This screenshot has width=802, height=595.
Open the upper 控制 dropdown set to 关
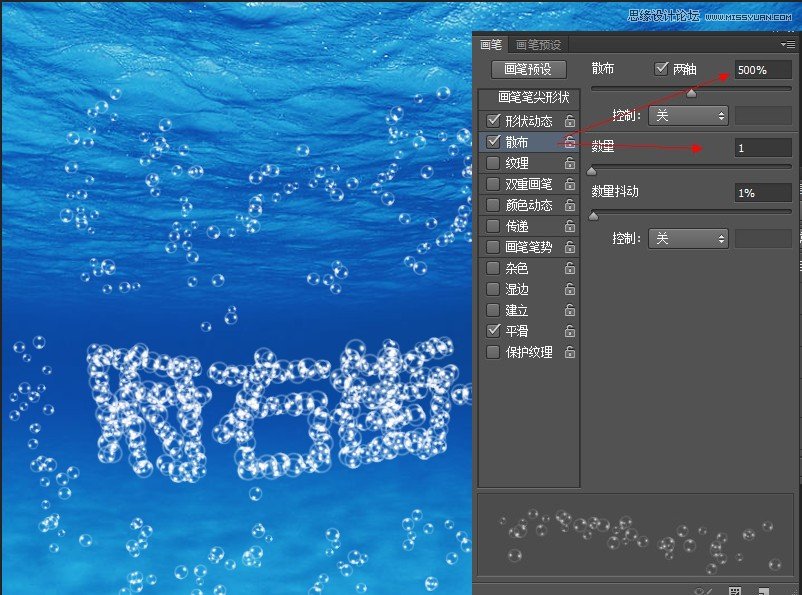pos(688,115)
